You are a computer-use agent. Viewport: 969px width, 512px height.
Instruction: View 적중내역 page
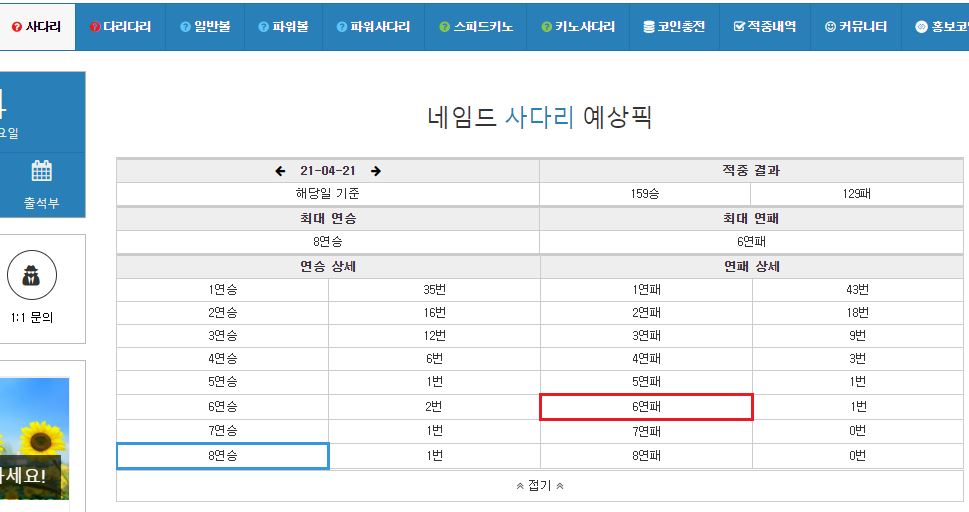pos(765,27)
